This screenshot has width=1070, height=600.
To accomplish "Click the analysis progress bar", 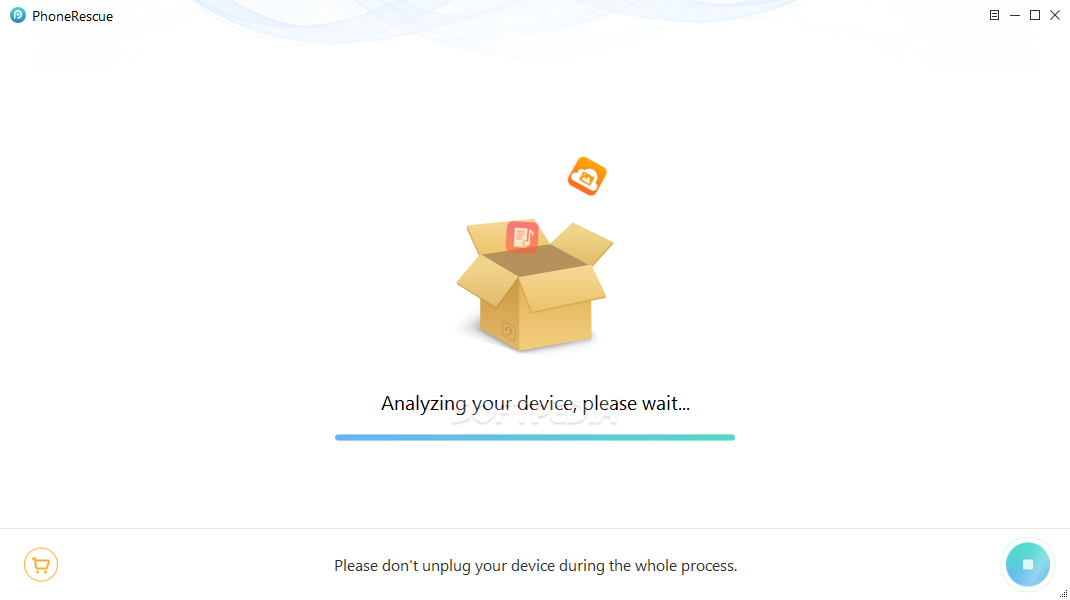I will (x=535, y=438).
